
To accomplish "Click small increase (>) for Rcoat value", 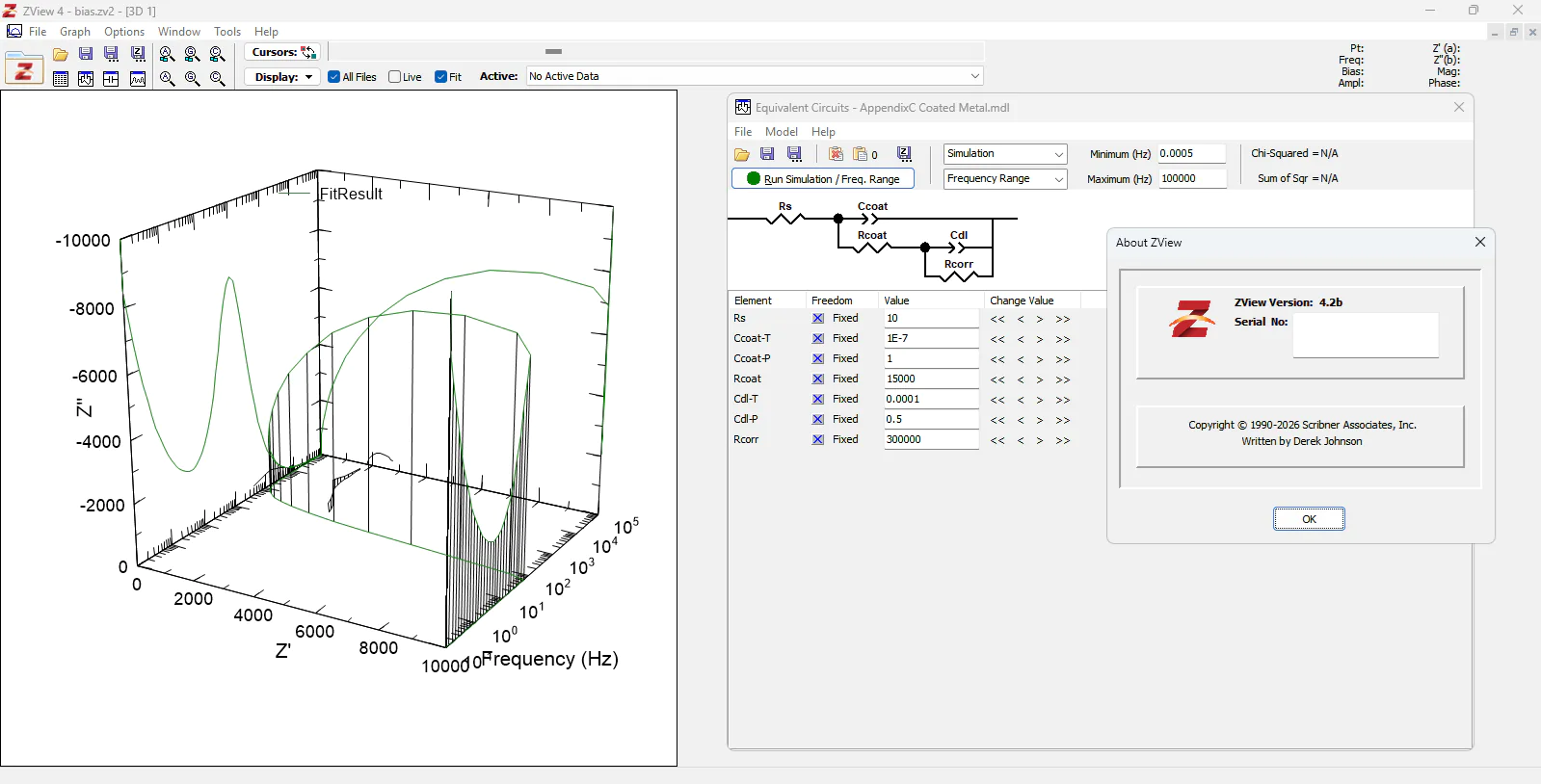I will [1040, 380].
